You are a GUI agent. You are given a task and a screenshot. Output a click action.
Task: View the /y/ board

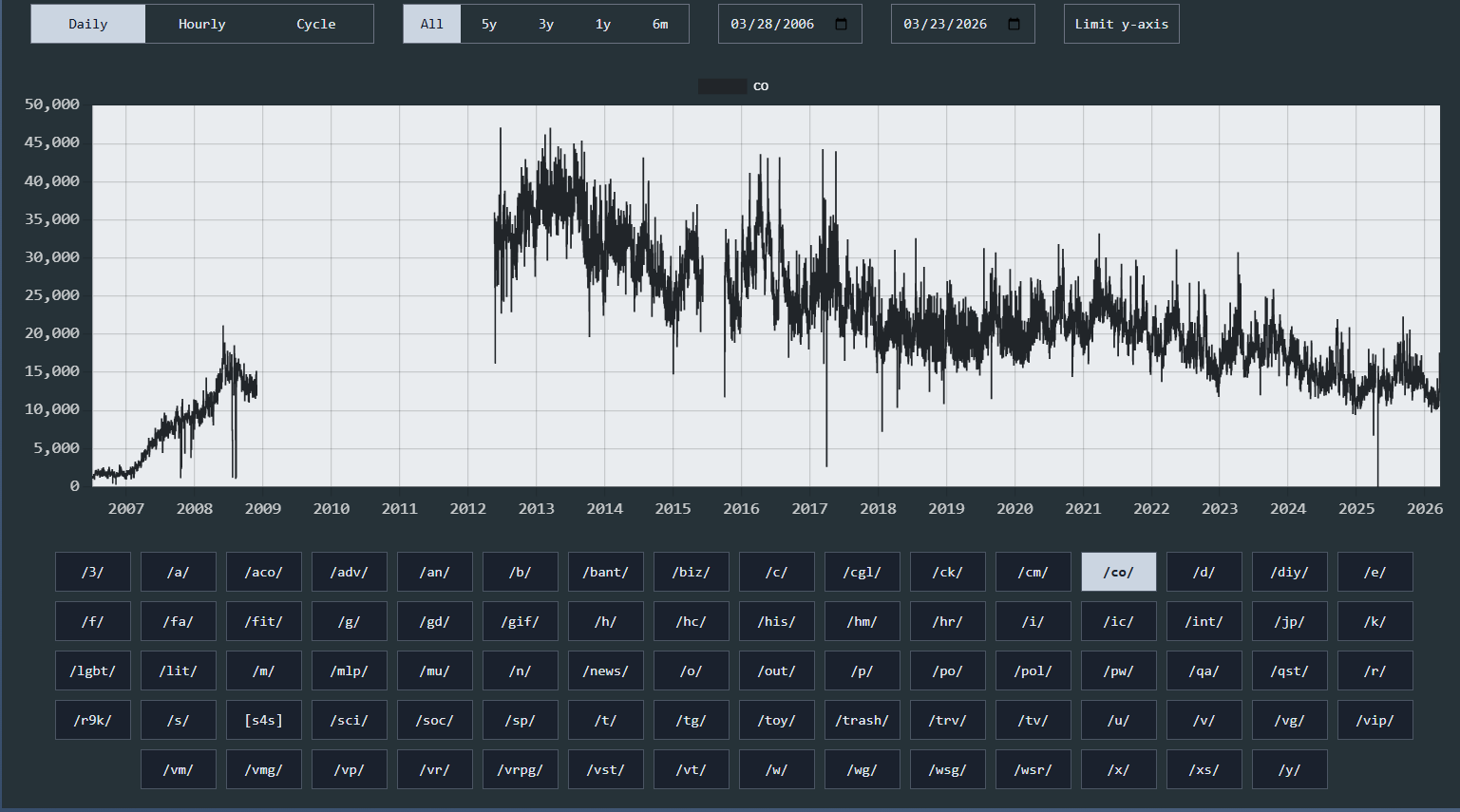coord(1290,769)
